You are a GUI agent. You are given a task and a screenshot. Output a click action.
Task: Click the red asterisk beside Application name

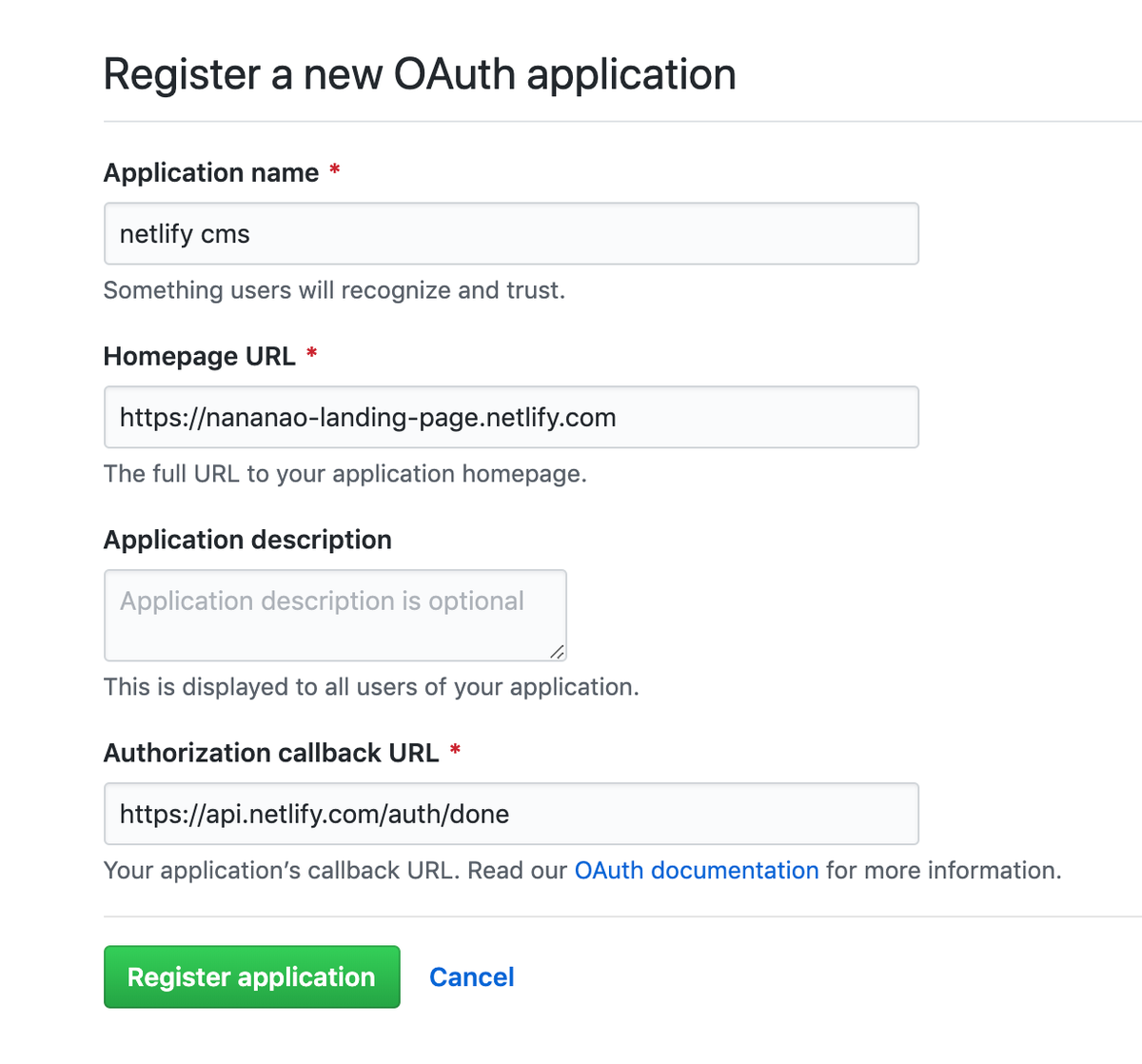[x=335, y=171]
